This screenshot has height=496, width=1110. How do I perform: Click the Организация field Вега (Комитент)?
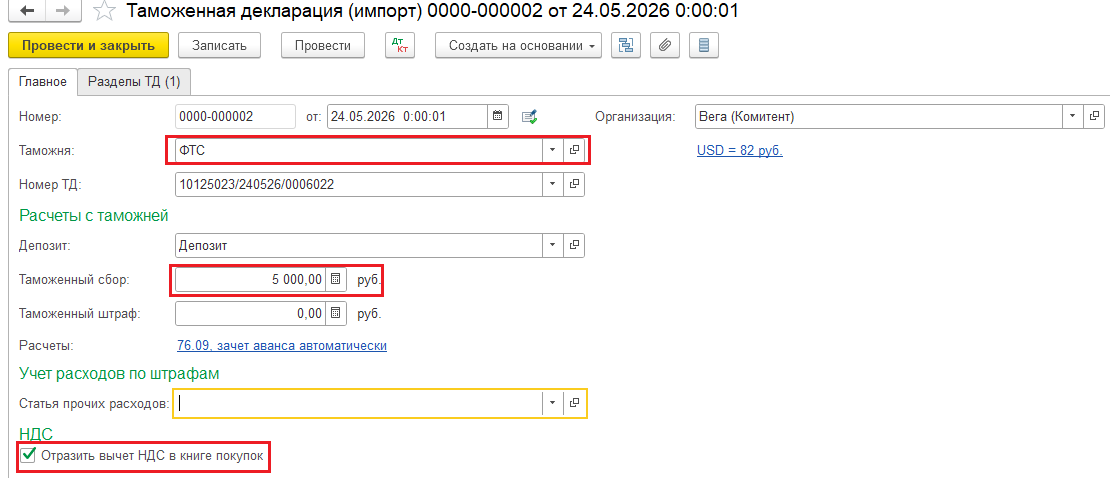click(879, 117)
